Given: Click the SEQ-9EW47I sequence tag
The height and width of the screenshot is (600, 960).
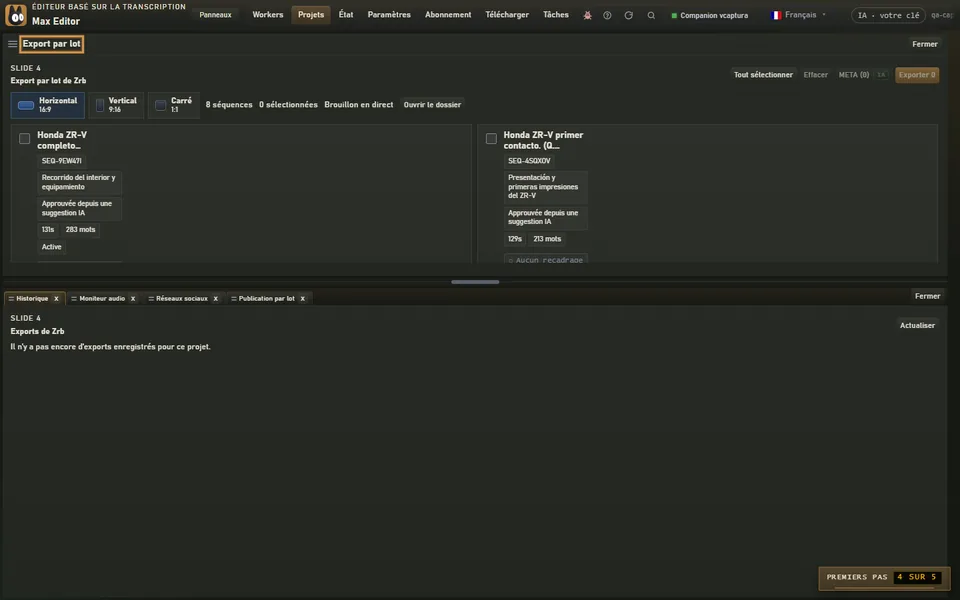Looking at the screenshot, I should [x=61, y=161].
